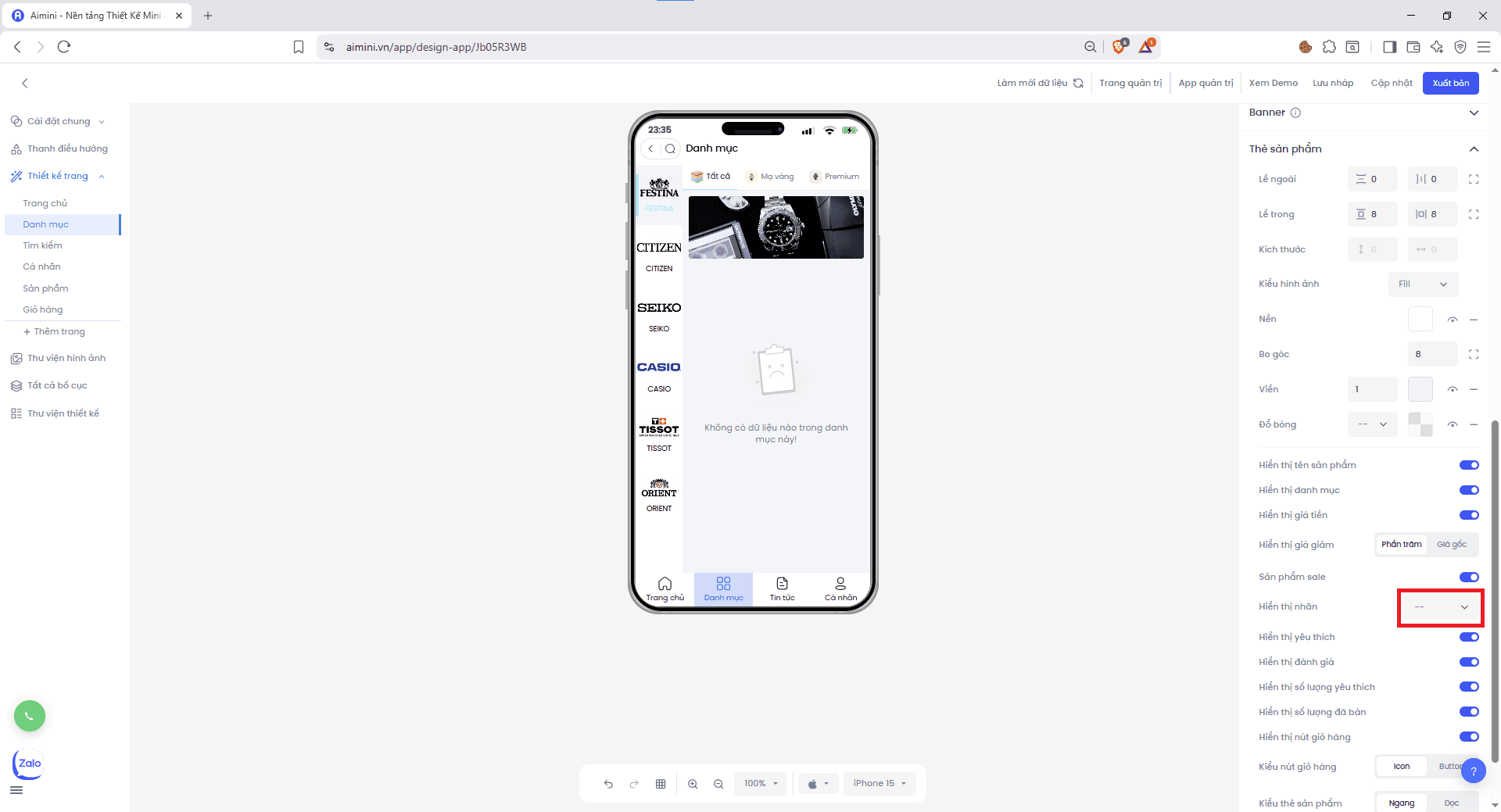The width and height of the screenshot is (1501, 812).
Task: Click the green phone call button
Action: [x=30, y=716]
